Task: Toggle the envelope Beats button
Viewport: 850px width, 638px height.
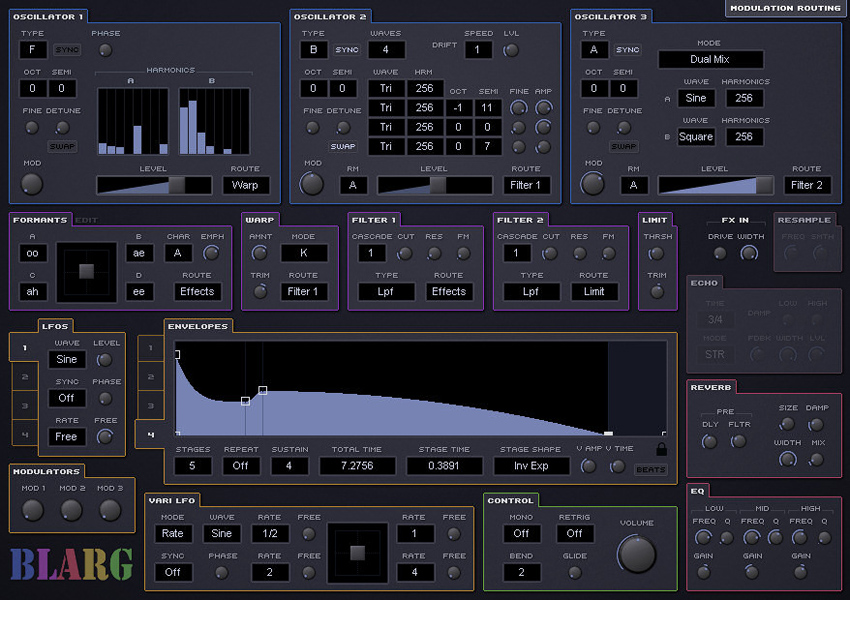Action: click(x=651, y=469)
